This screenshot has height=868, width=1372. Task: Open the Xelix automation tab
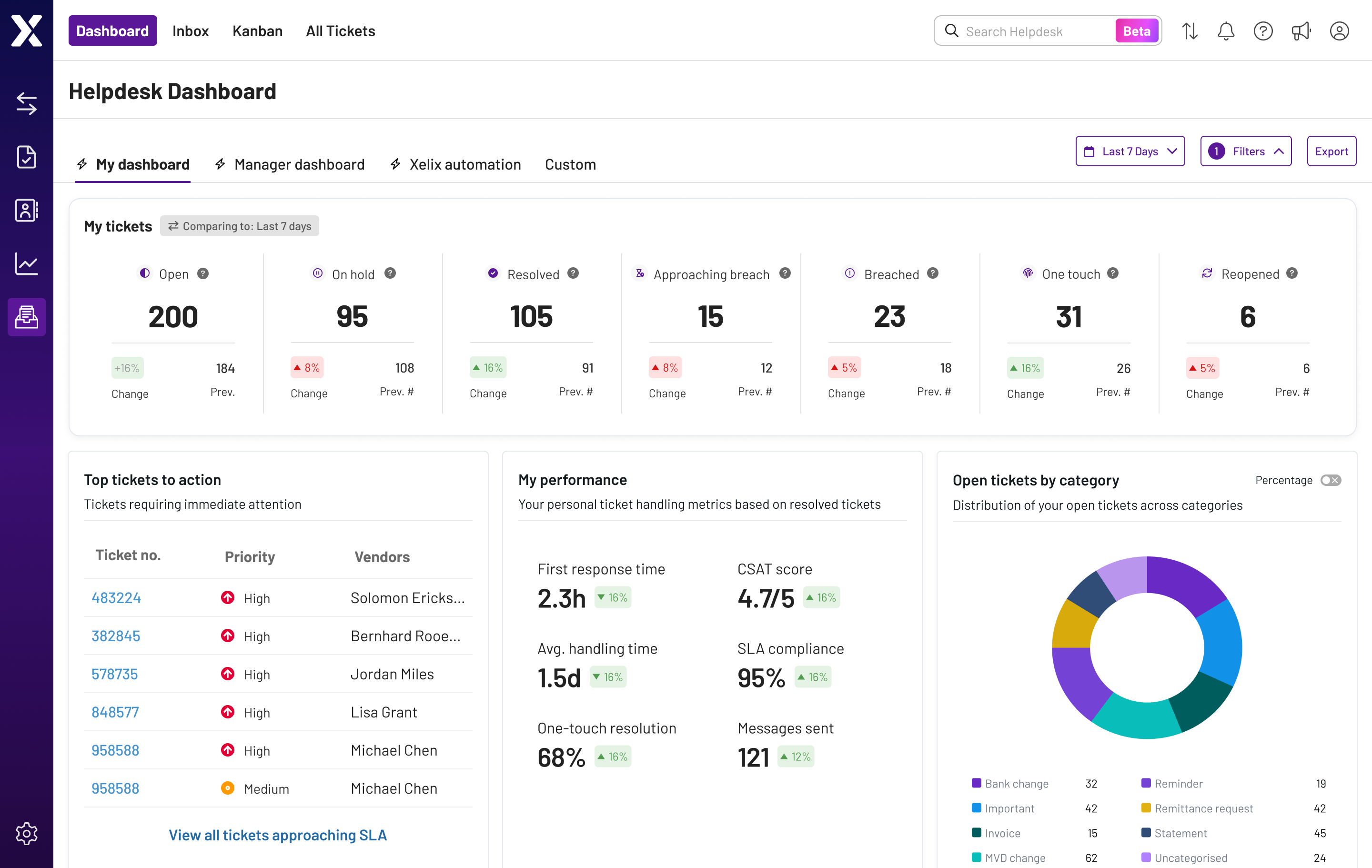tap(454, 165)
